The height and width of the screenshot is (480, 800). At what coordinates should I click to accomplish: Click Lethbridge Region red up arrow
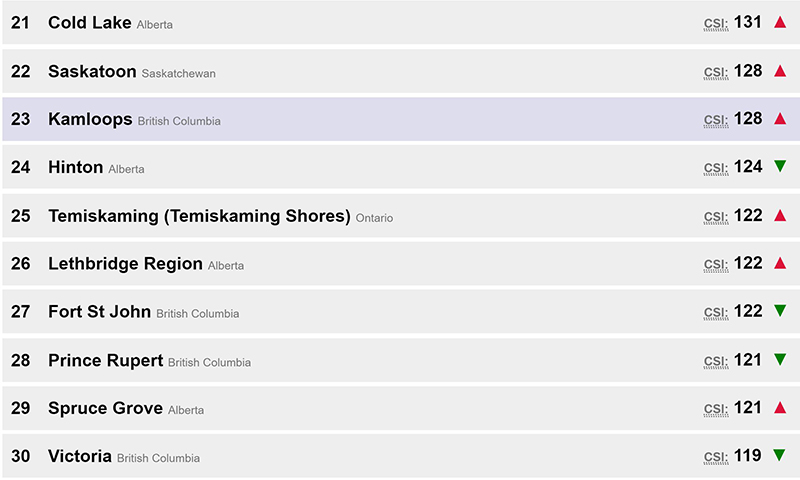pyautogui.click(x=781, y=263)
